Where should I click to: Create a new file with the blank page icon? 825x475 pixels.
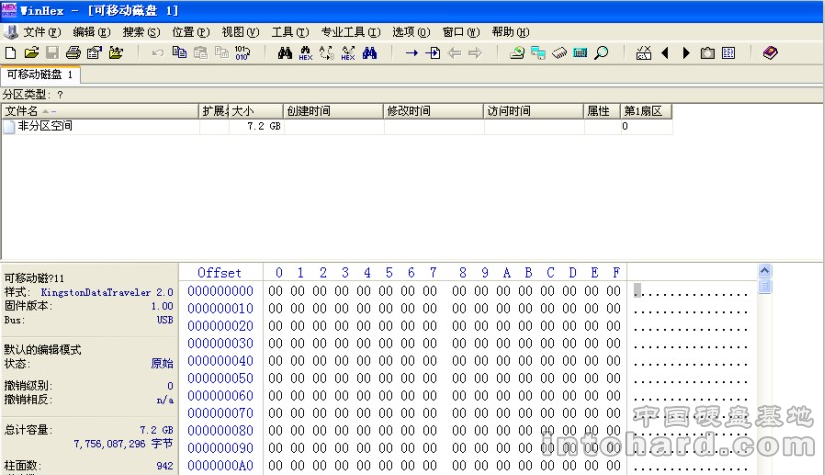coord(11,53)
